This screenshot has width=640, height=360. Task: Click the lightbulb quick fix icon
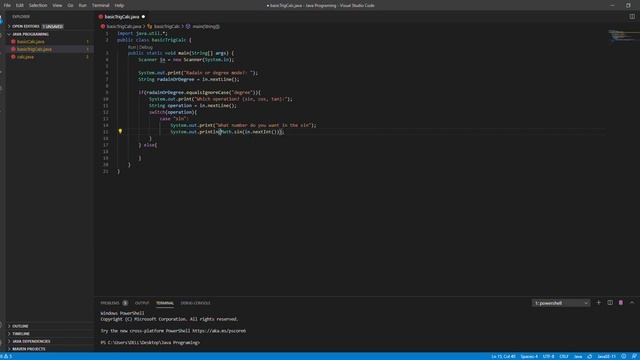coord(120,131)
